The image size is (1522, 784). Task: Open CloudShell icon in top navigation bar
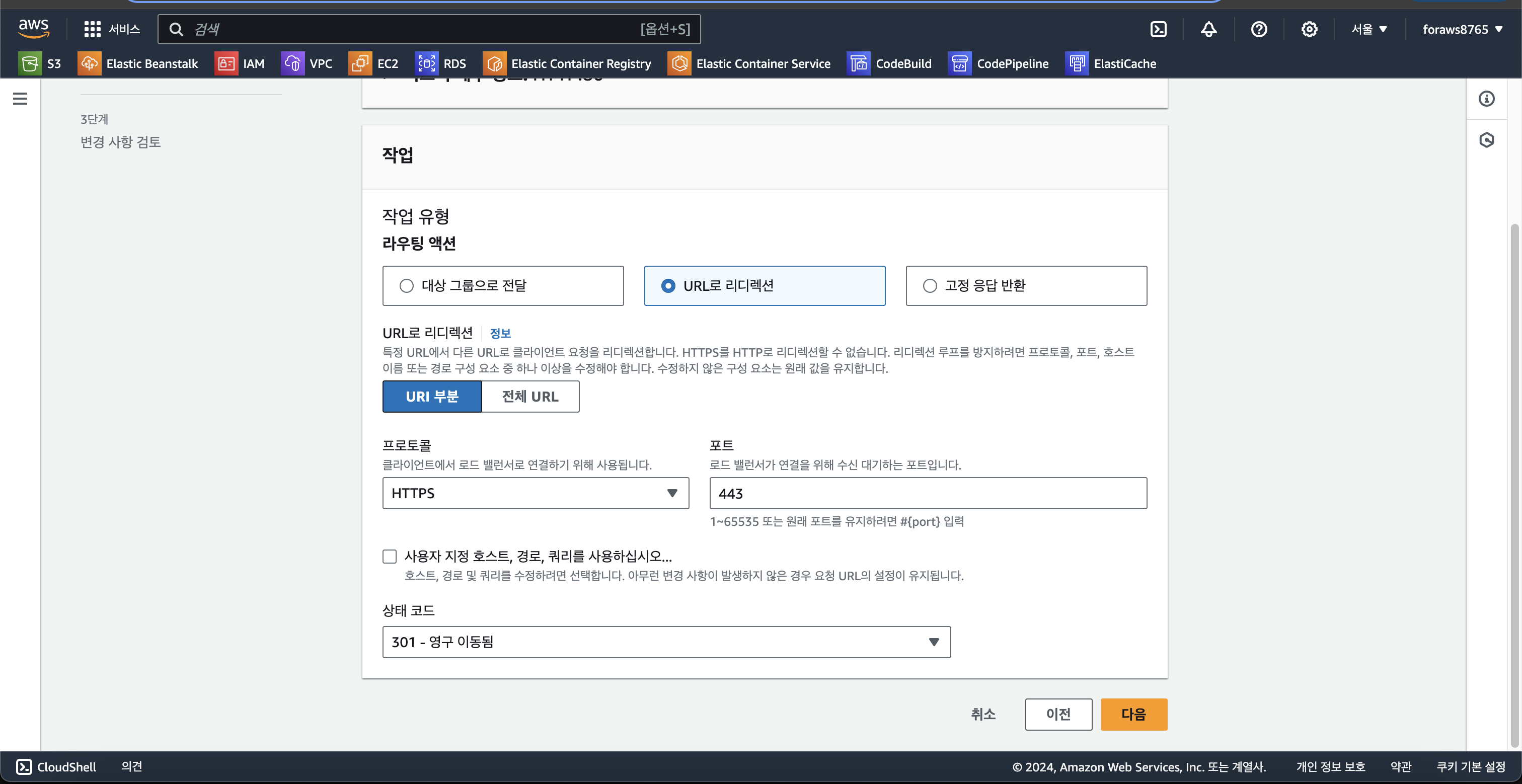tap(1158, 29)
